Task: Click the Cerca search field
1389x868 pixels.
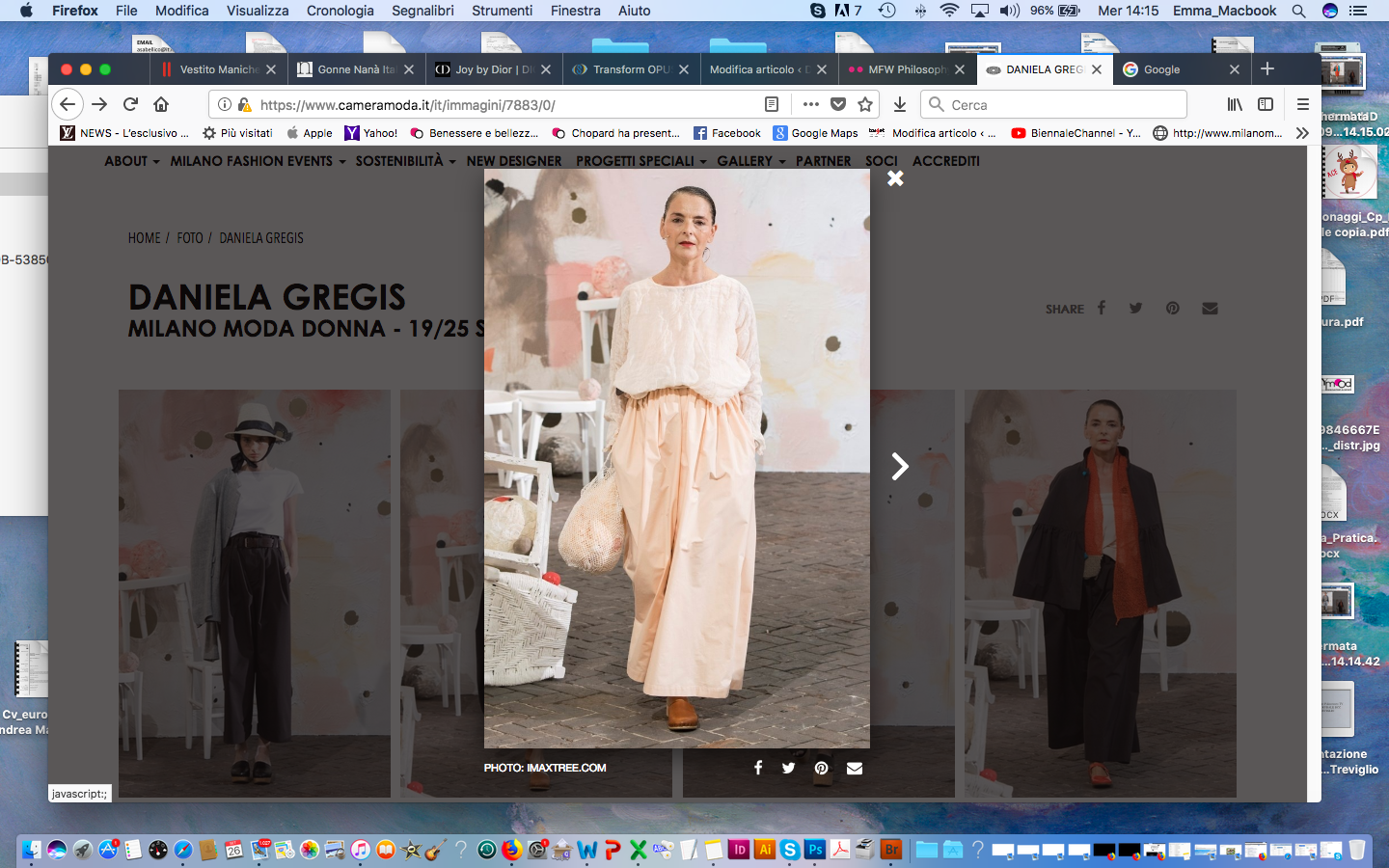Action: tap(1054, 104)
